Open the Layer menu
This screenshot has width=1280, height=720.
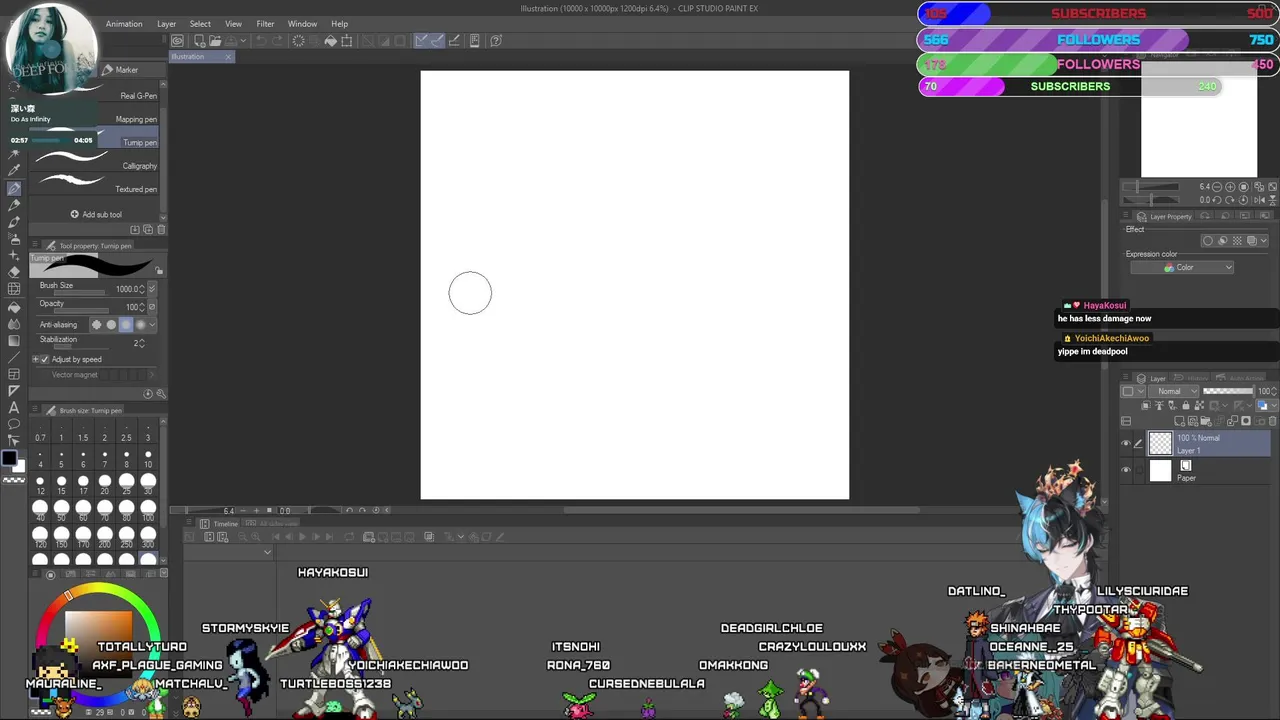[166, 24]
